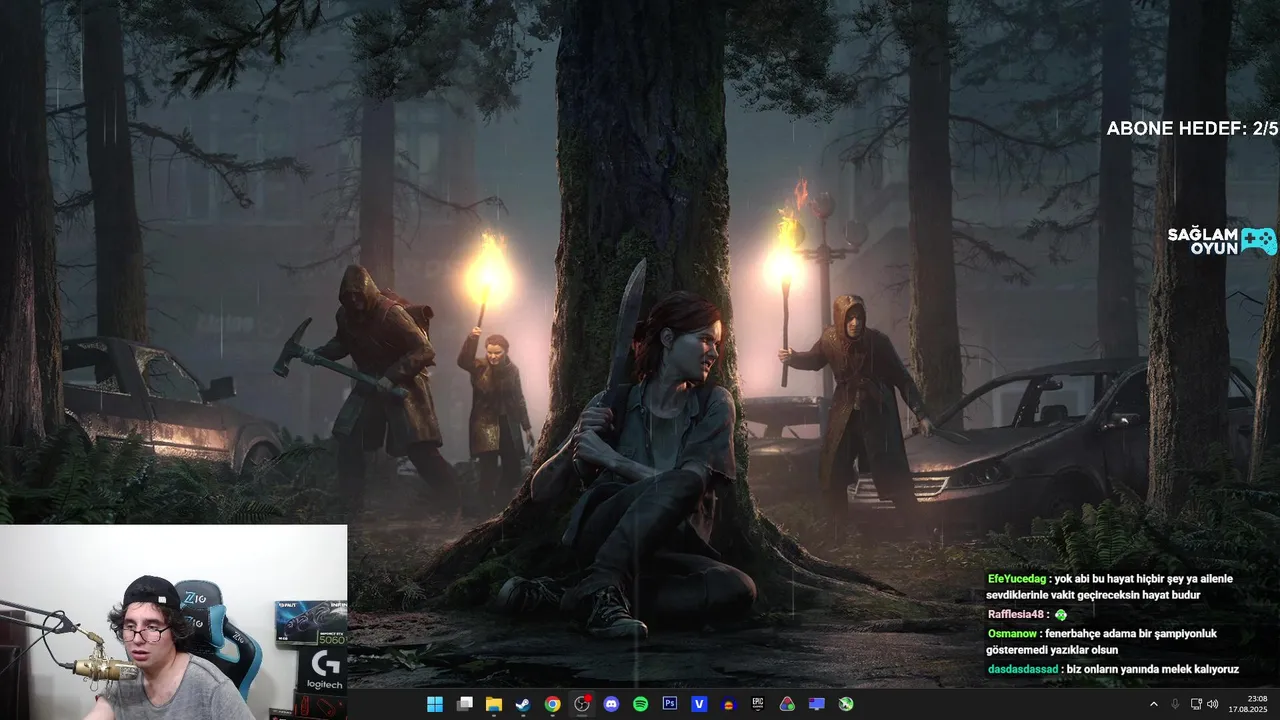Viewport: 1280px width, 720px height.
Task: Launch Spotify from the taskbar
Action: point(641,704)
